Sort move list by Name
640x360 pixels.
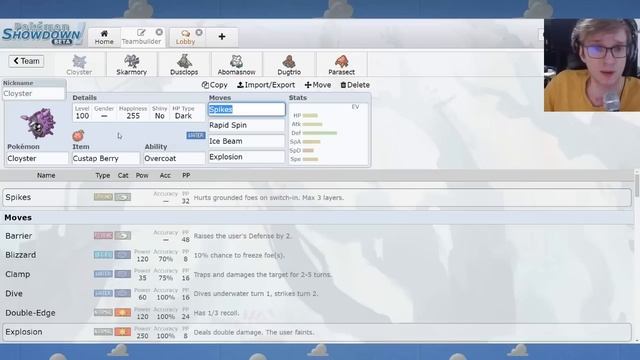click(46, 176)
